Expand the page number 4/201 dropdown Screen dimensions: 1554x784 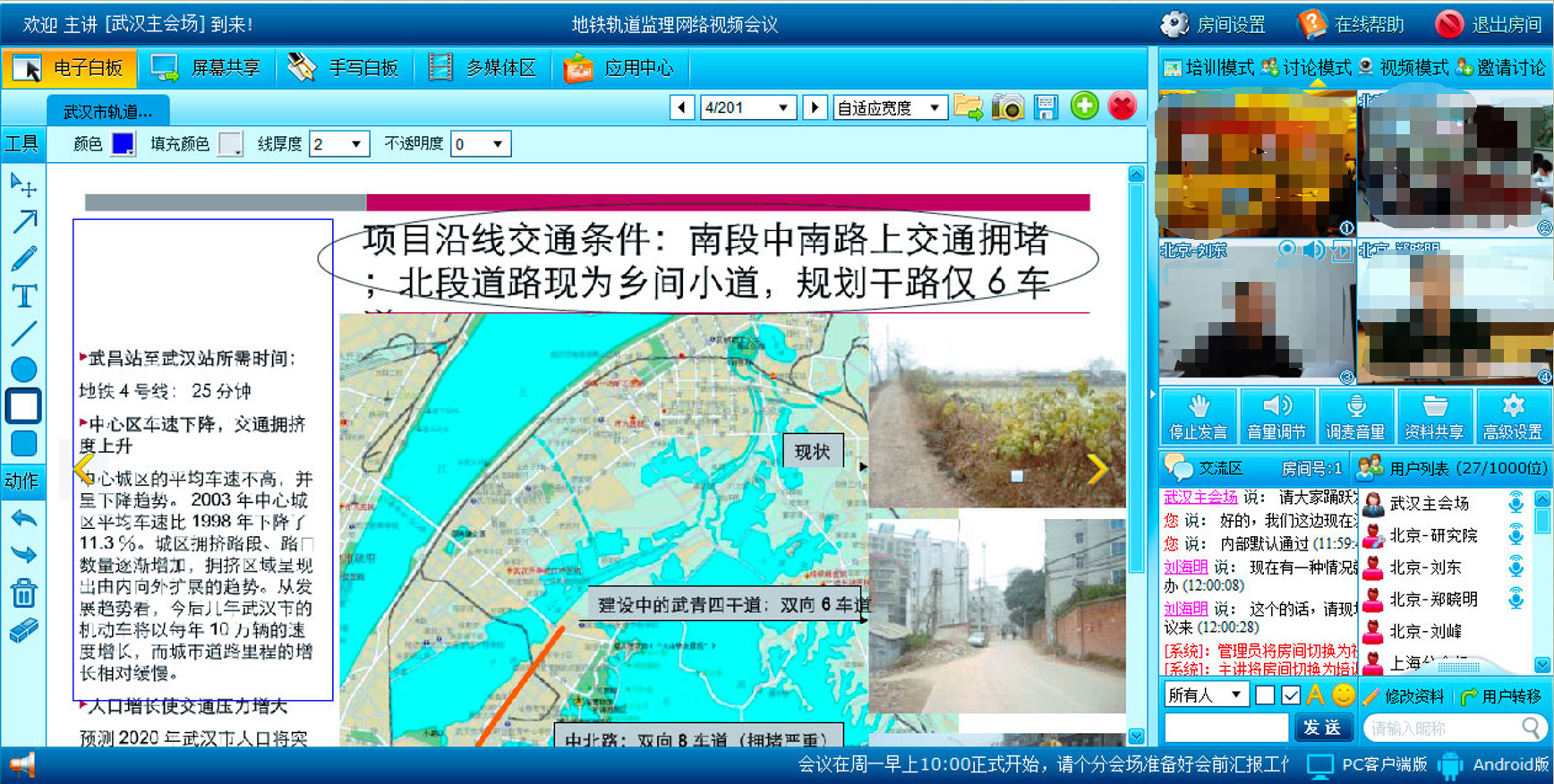pos(782,108)
